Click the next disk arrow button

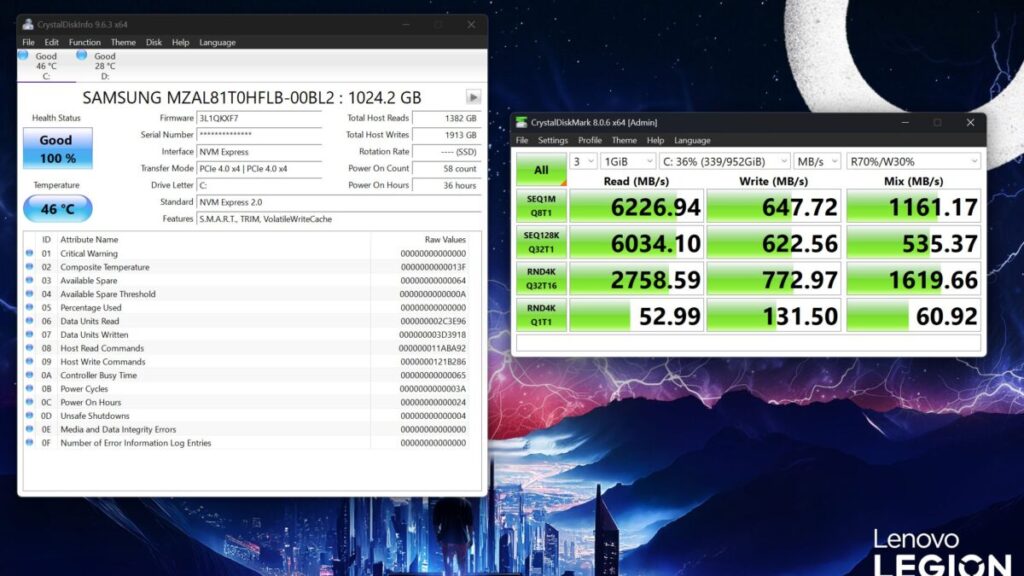[473, 97]
